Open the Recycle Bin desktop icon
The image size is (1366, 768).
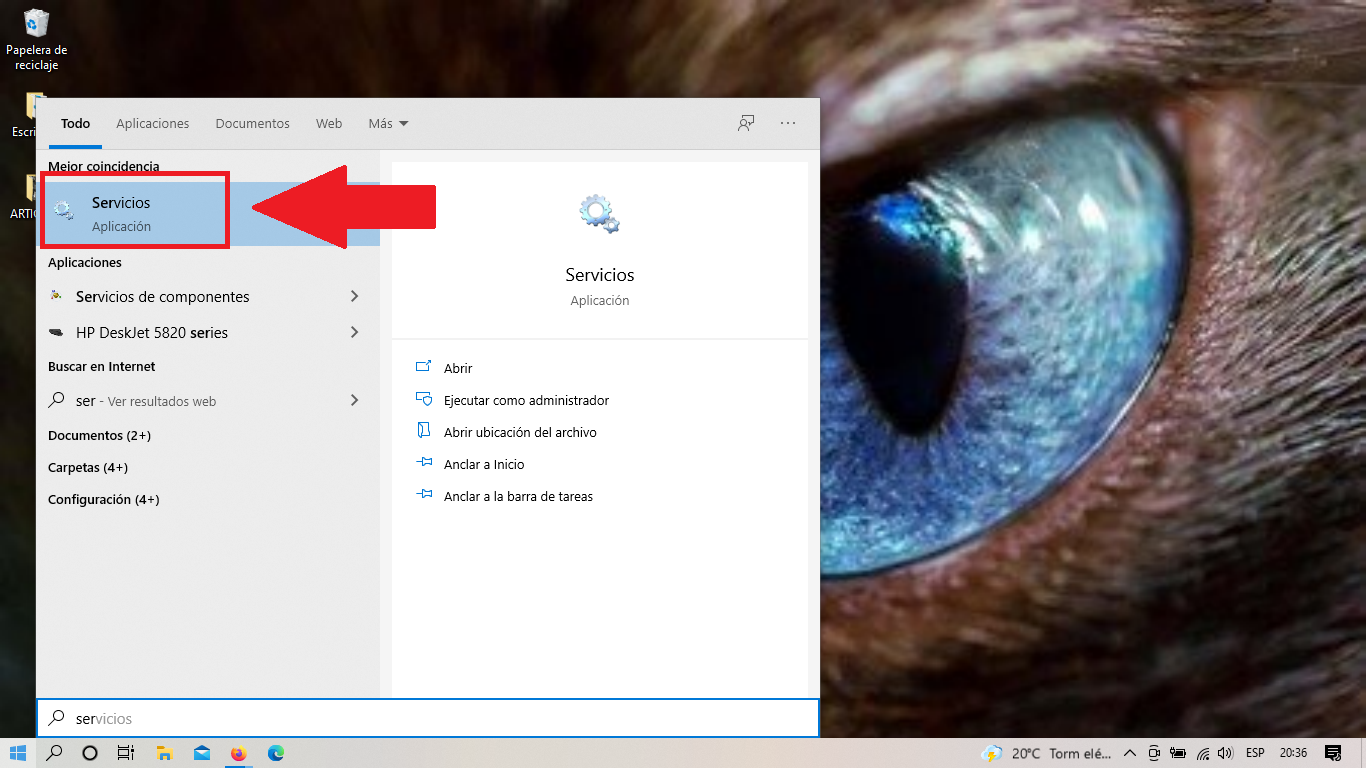pyautogui.click(x=36, y=38)
